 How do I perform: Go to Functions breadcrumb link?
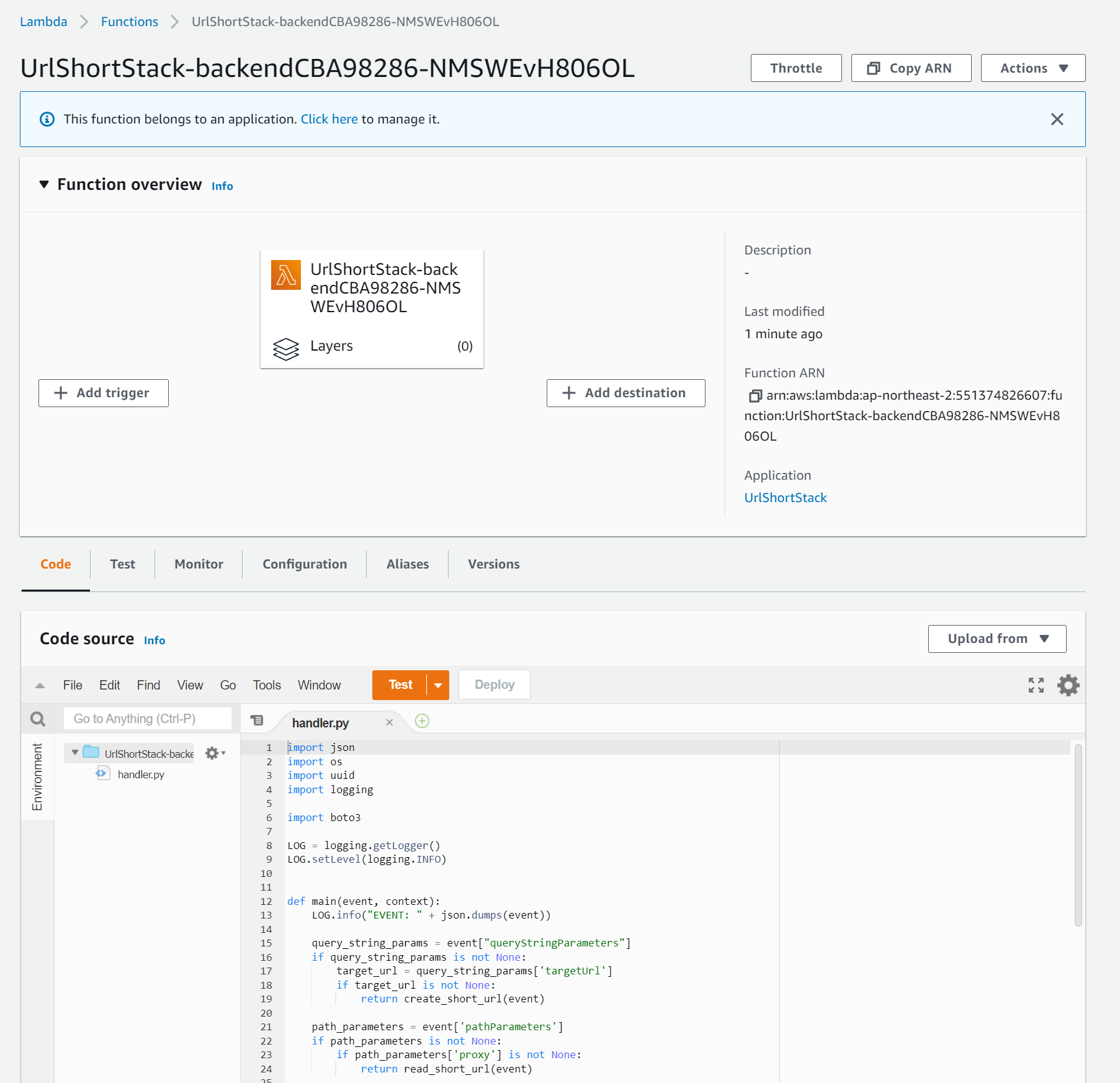pos(130,22)
